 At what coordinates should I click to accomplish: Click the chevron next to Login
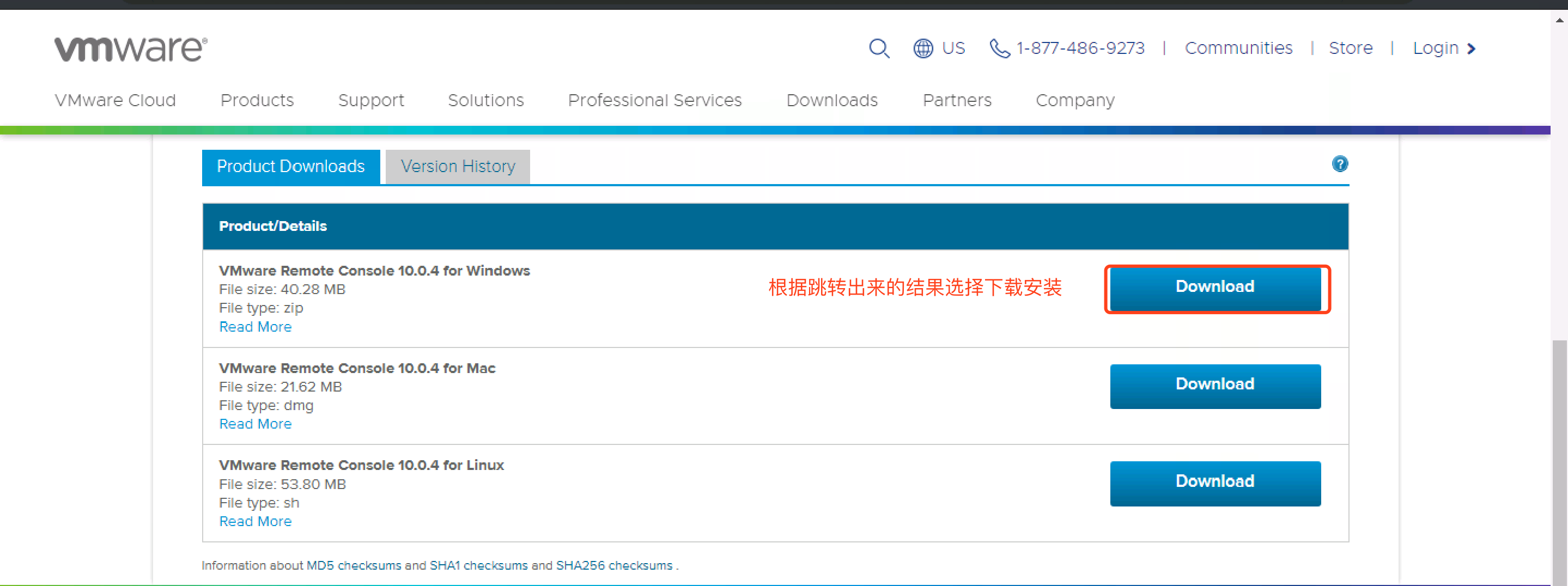click(1471, 48)
